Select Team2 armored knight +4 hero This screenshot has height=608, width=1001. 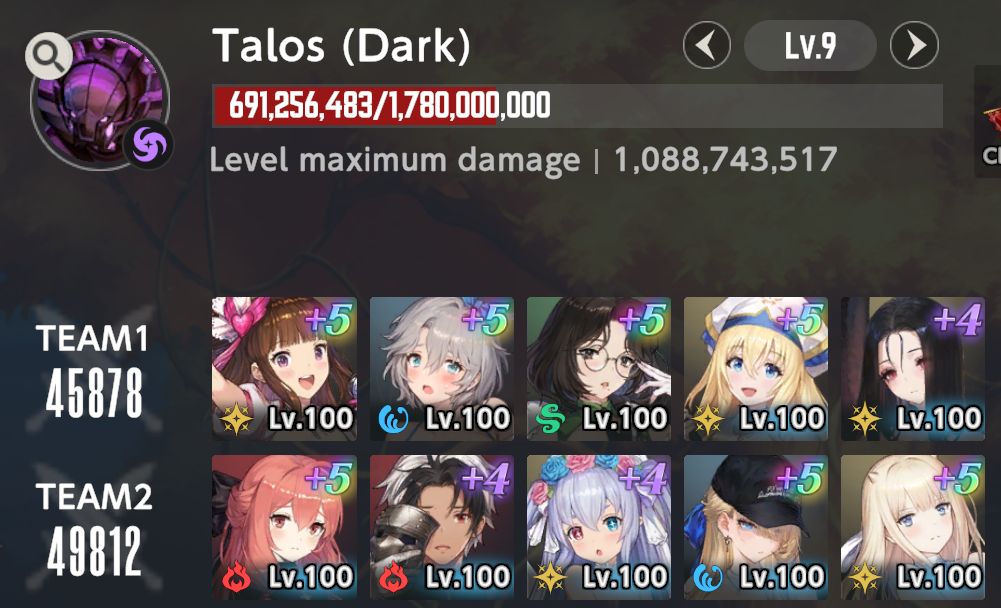pos(442,527)
